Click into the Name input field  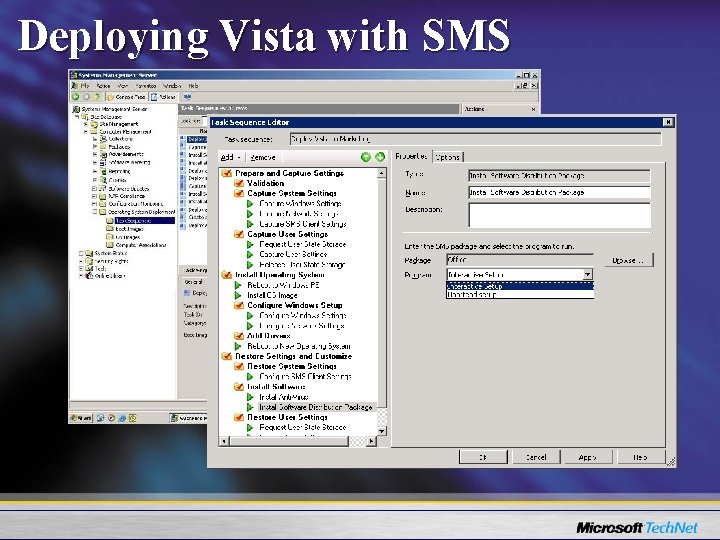coord(559,192)
